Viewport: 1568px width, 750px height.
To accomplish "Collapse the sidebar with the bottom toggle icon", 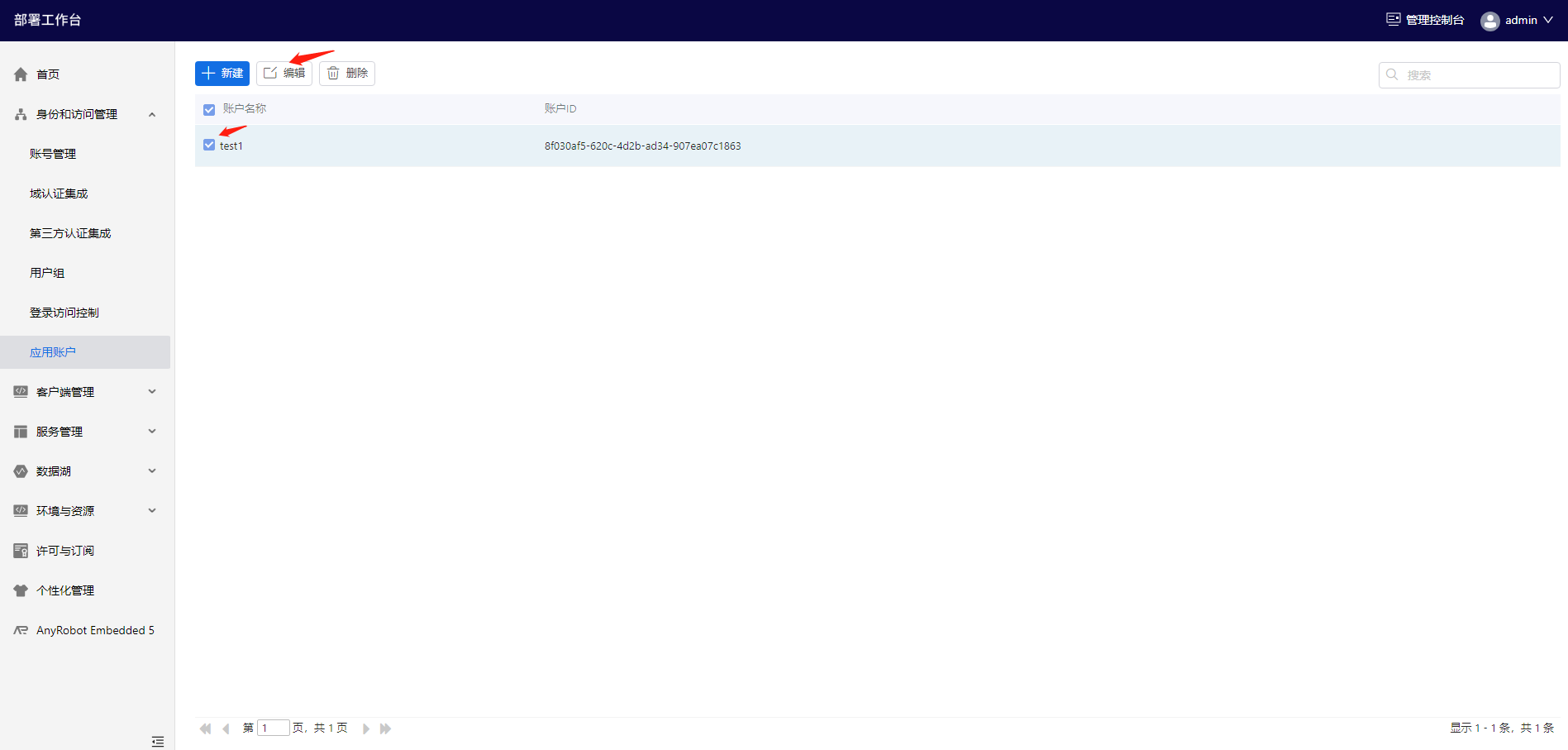I will point(157,742).
